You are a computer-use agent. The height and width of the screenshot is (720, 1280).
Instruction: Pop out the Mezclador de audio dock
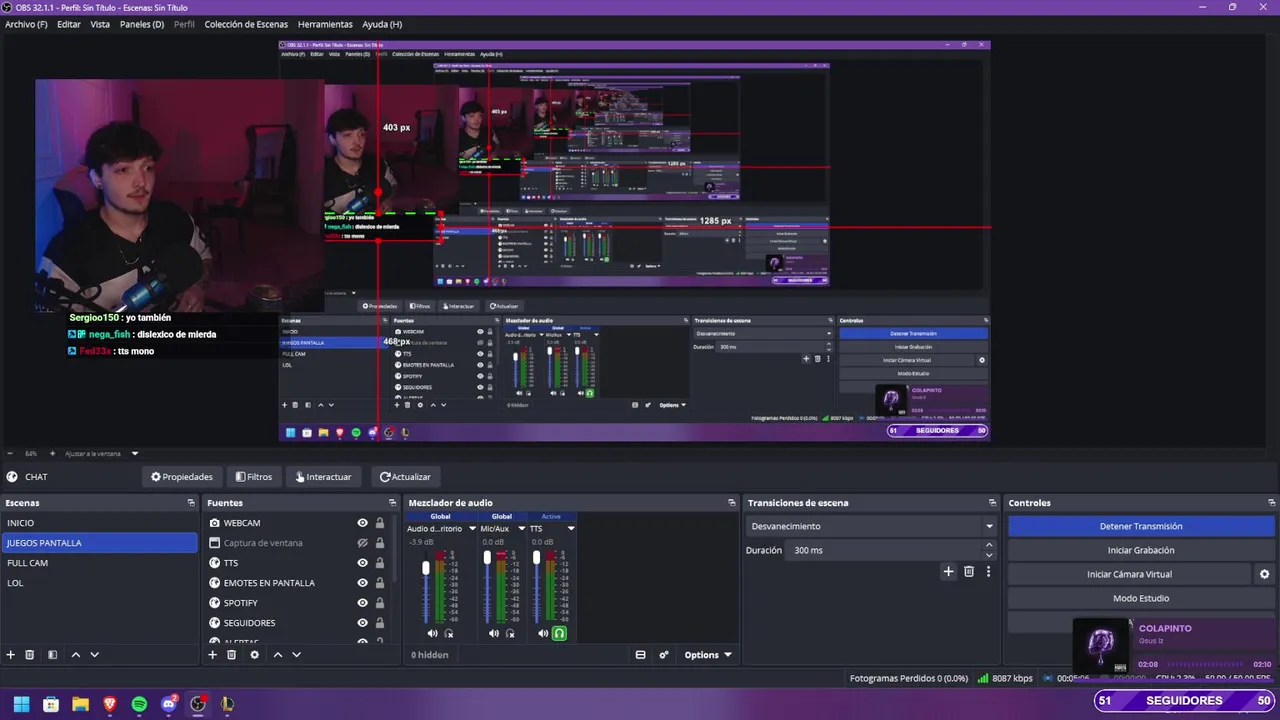731,503
